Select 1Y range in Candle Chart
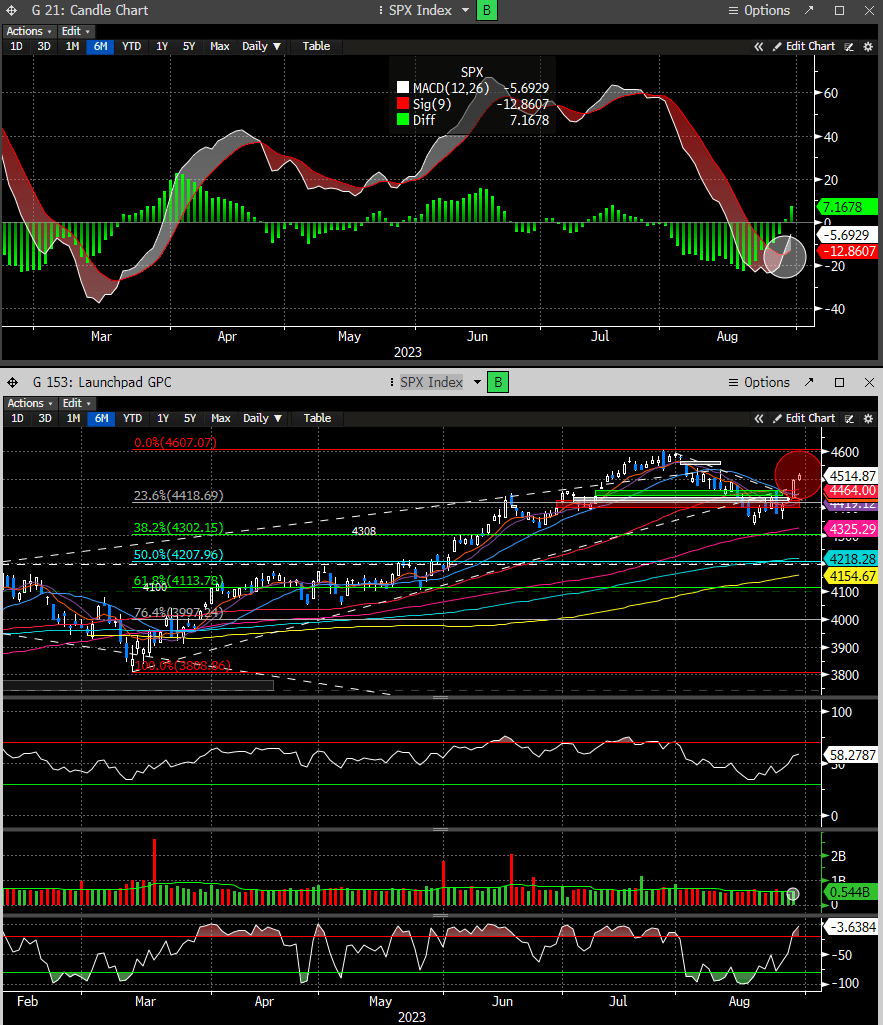The width and height of the screenshot is (883, 1025). [162, 46]
